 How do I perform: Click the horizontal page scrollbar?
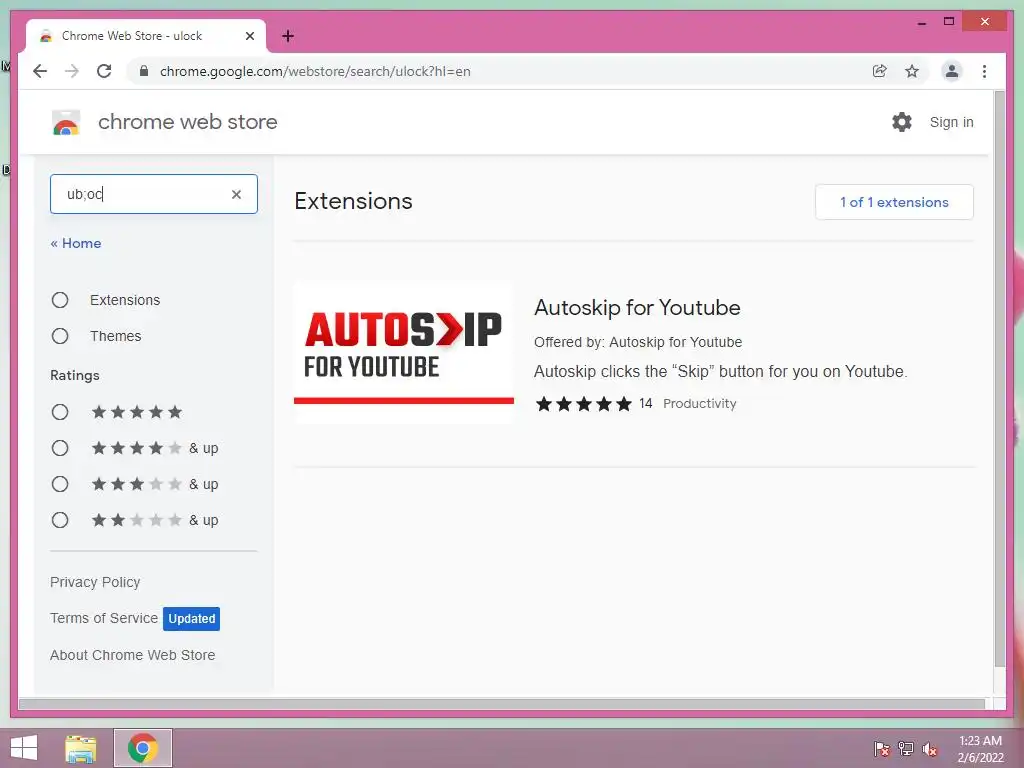502,704
